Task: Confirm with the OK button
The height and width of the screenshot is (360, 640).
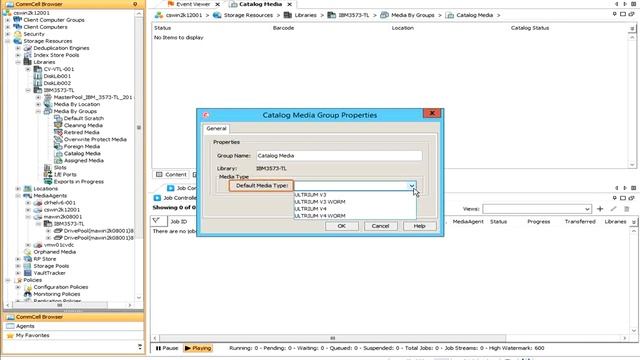Action: tap(342, 226)
